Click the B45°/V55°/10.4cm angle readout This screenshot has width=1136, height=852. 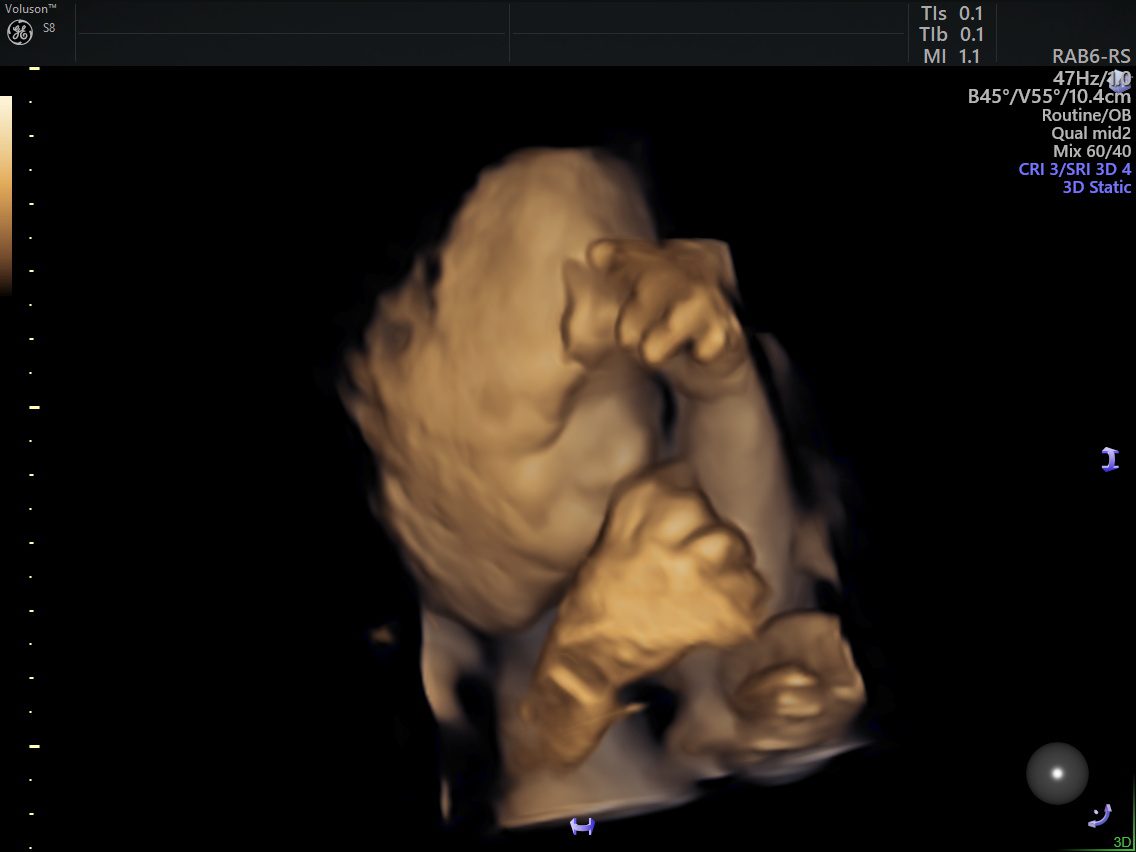(x=1049, y=97)
